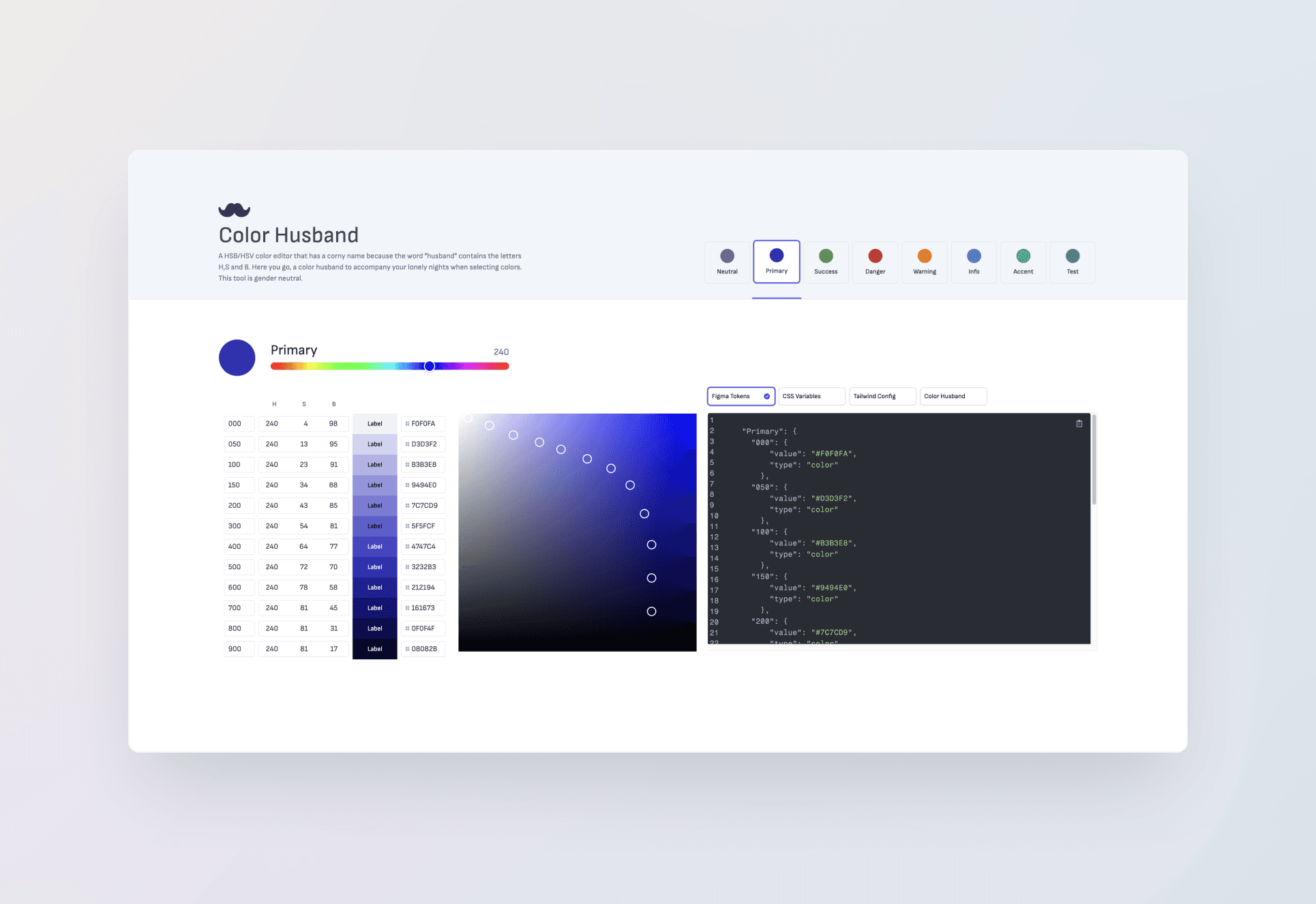Click the 161673 color swatch label
This screenshot has width=1316, height=904.
click(x=375, y=607)
